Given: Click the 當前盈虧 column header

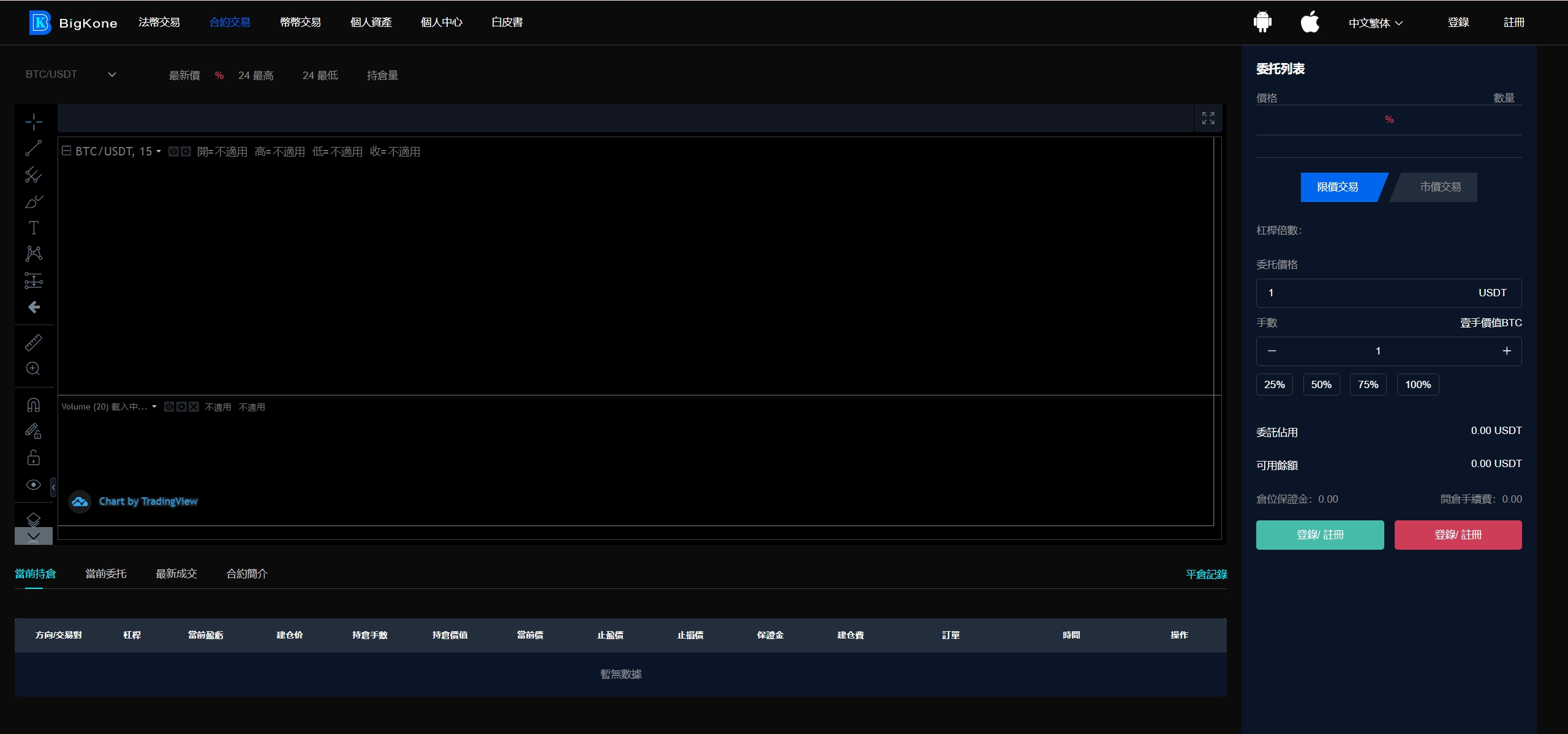Looking at the screenshot, I should (205, 635).
